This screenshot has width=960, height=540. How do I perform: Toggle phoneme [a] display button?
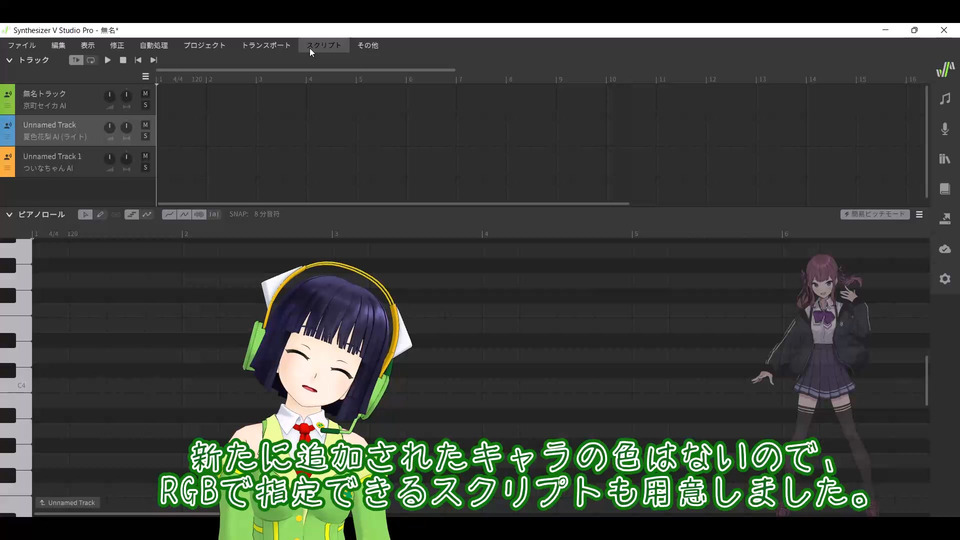pyautogui.click(x=214, y=214)
